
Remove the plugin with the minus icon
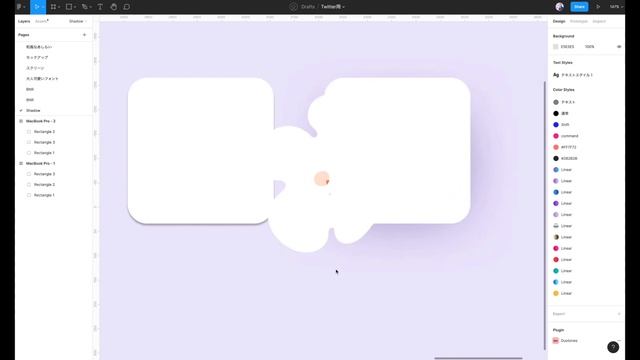coord(619,340)
